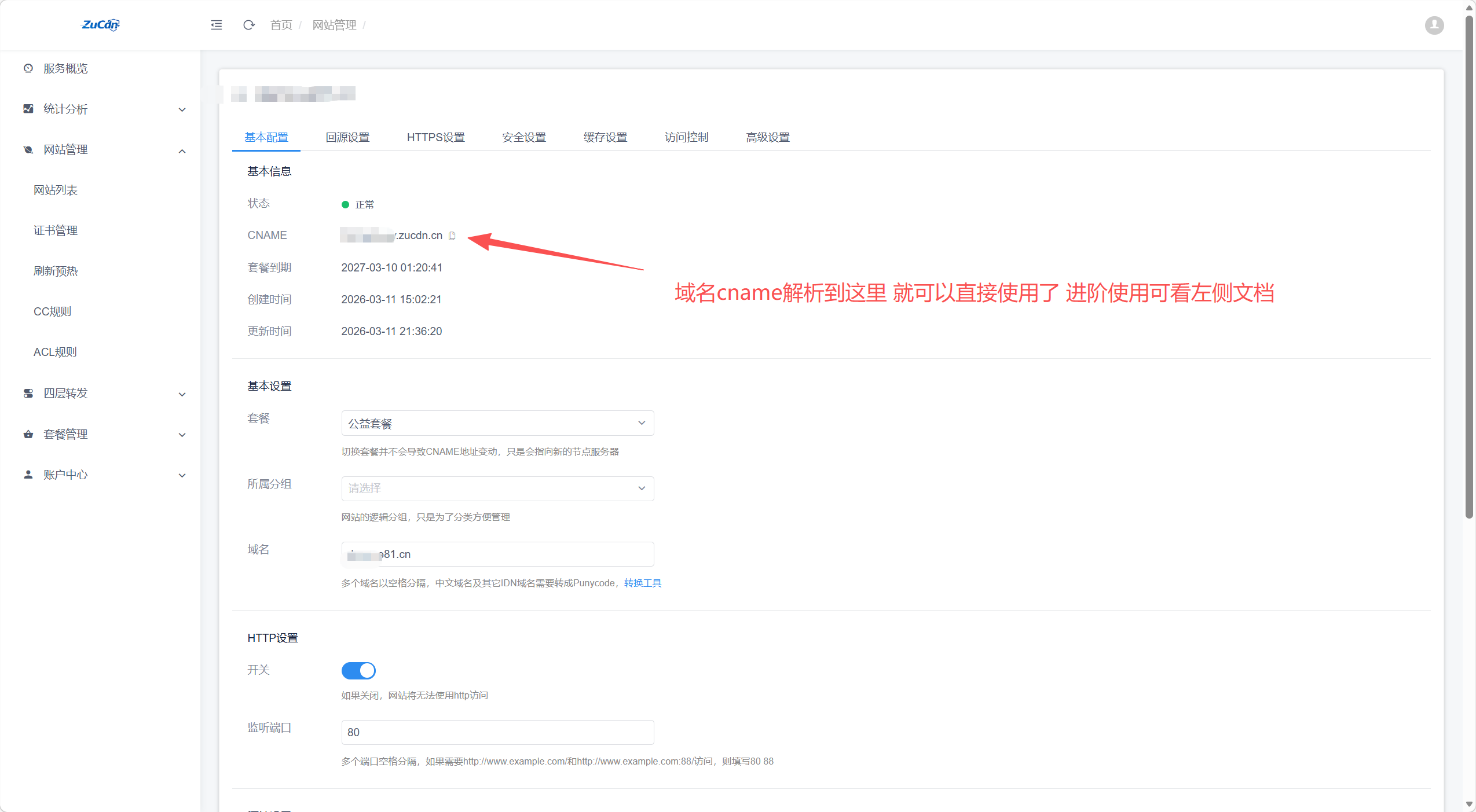Switch to the HTTPS设置 tab
The image size is (1476, 812).
click(435, 137)
